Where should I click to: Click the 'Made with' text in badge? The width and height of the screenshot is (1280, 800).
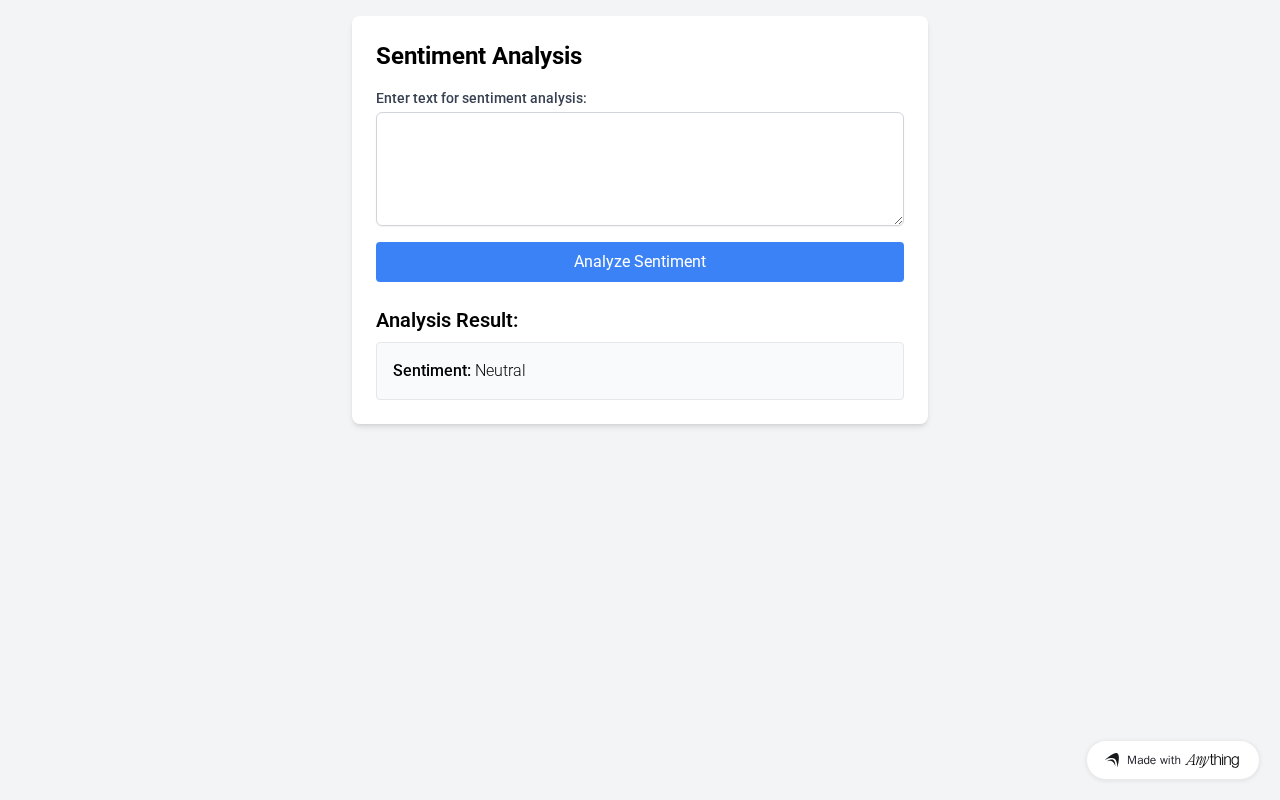1154,760
